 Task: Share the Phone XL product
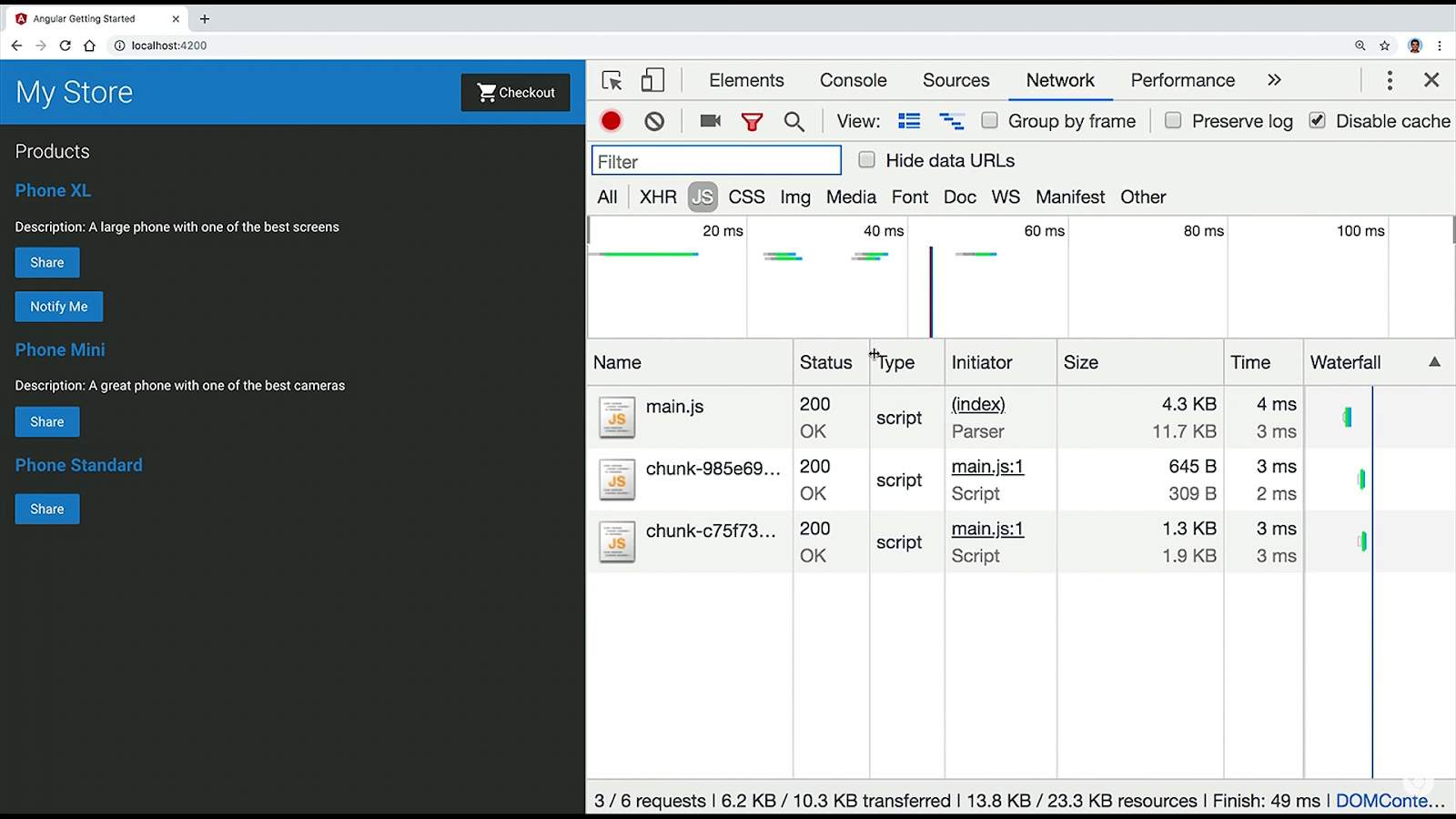(47, 263)
